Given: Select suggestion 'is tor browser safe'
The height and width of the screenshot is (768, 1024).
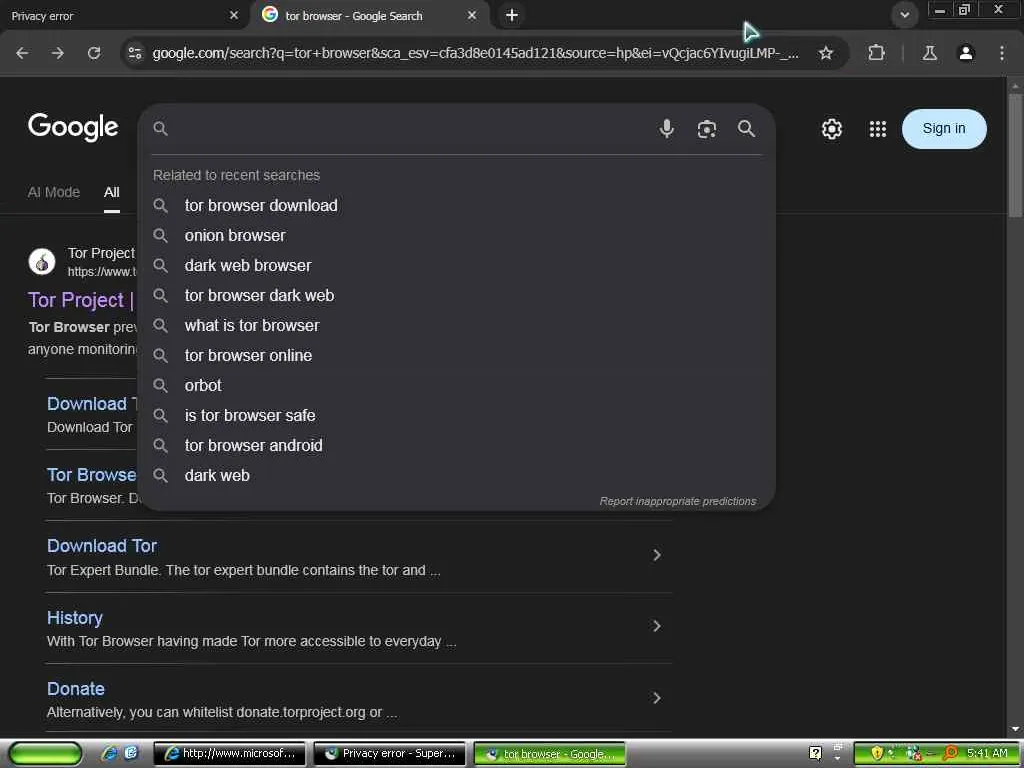Looking at the screenshot, I should click(456, 415).
